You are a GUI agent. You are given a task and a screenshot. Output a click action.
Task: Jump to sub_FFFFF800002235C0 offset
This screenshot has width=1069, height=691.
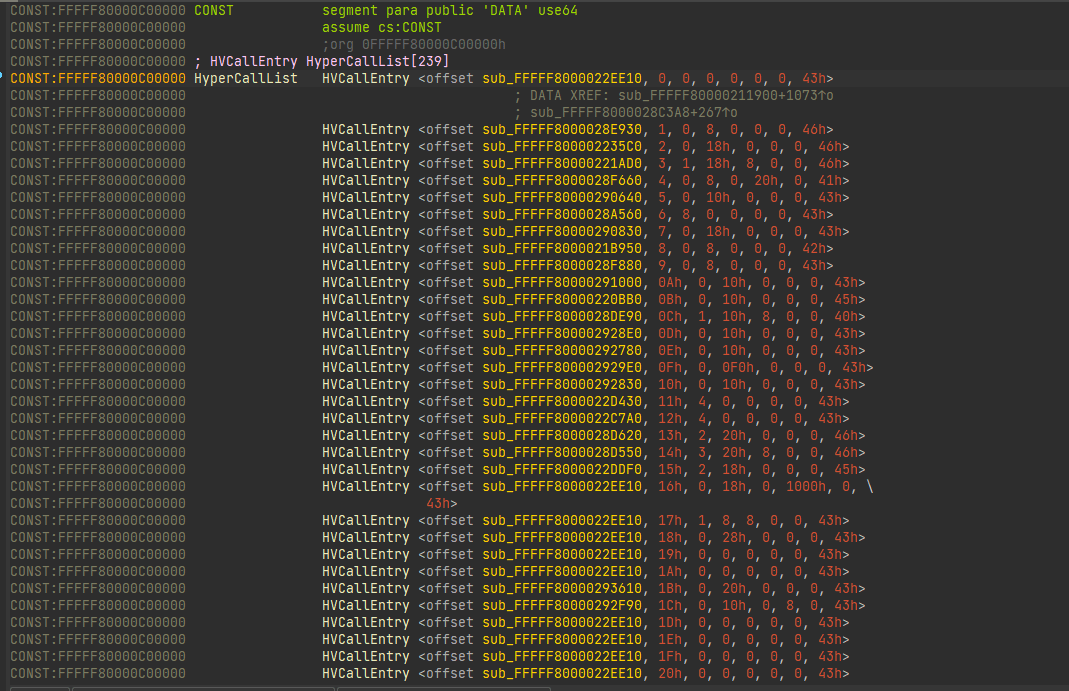(x=562, y=147)
